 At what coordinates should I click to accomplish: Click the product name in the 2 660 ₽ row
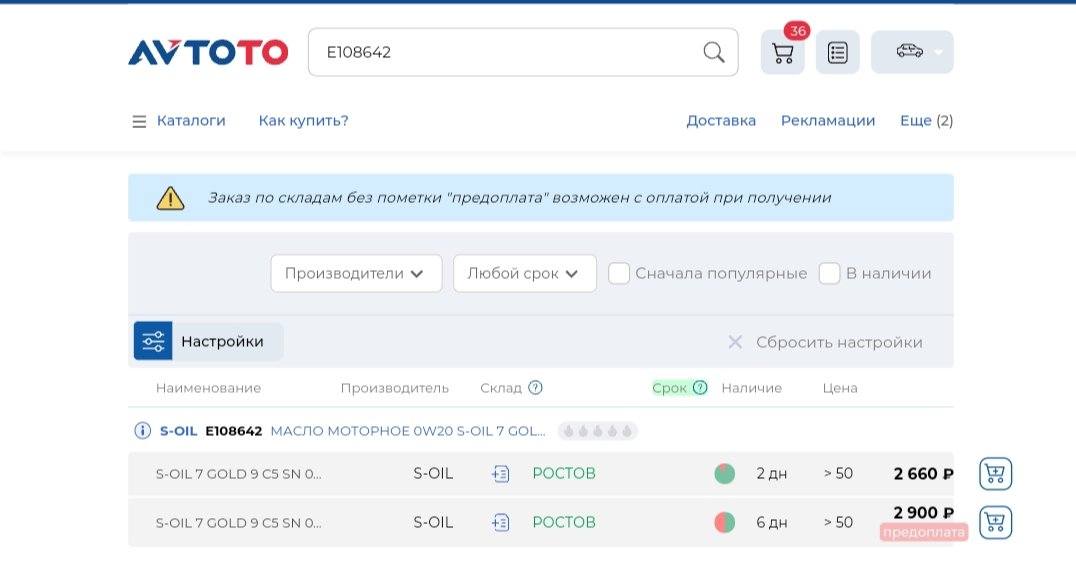point(239,474)
